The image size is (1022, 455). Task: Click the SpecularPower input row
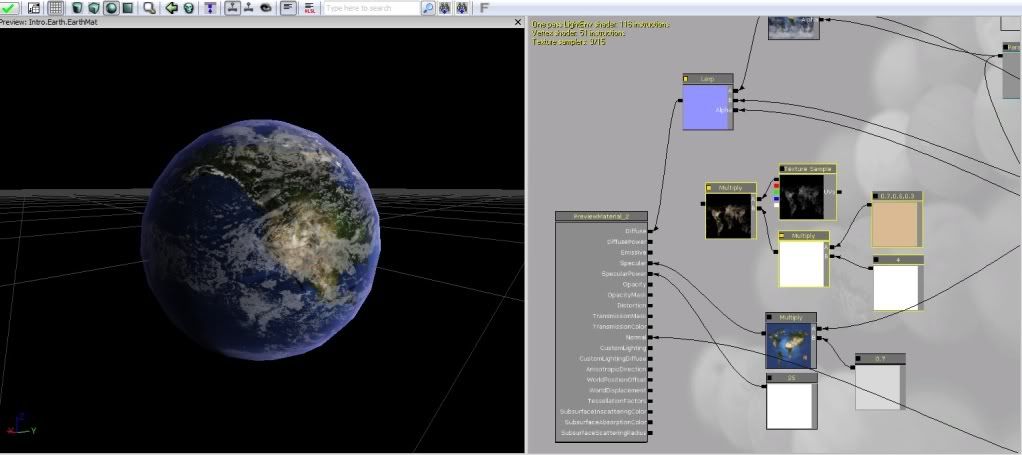[627, 274]
